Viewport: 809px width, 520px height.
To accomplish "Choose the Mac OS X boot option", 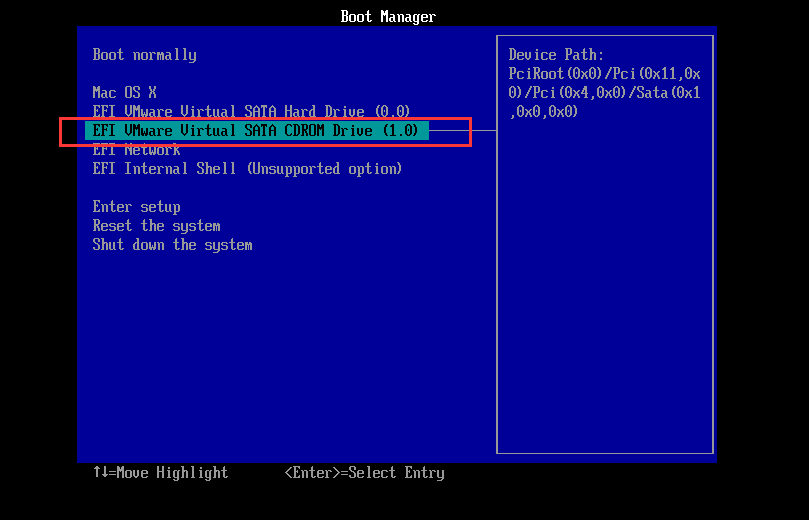I will point(124,93).
